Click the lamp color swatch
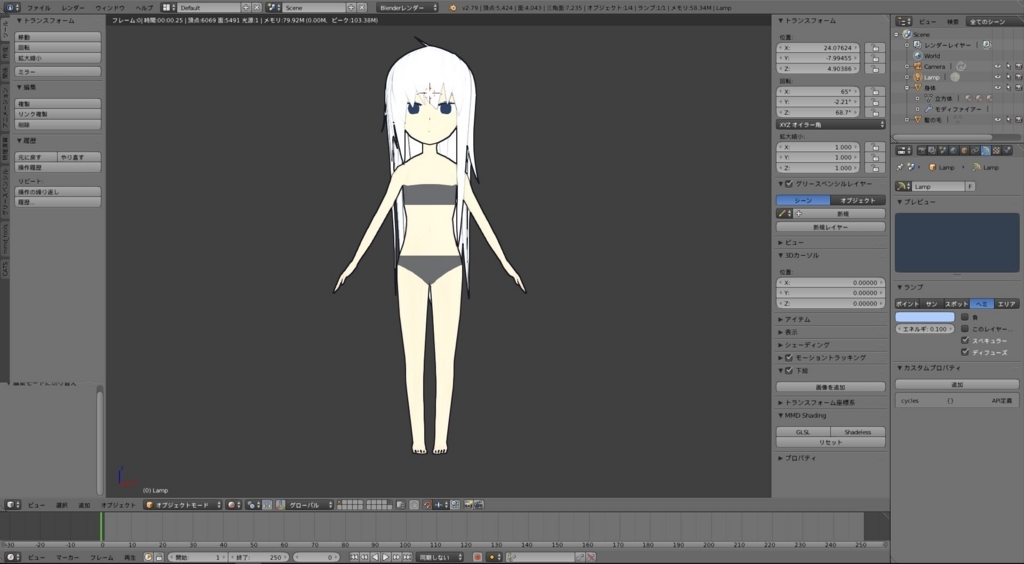The width and height of the screenshot is (1024, 564). pos(924,317)
